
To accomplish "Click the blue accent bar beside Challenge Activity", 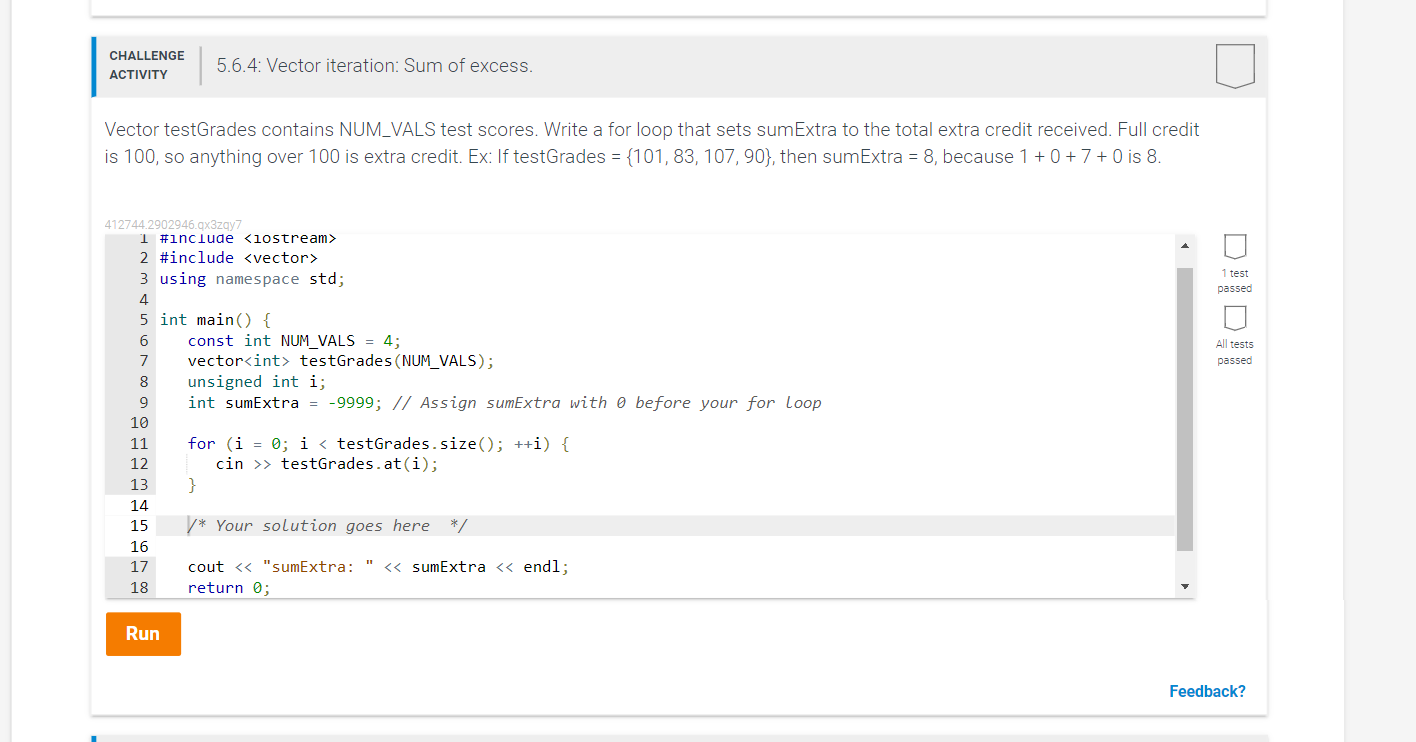I will click(x=93, y=66).
